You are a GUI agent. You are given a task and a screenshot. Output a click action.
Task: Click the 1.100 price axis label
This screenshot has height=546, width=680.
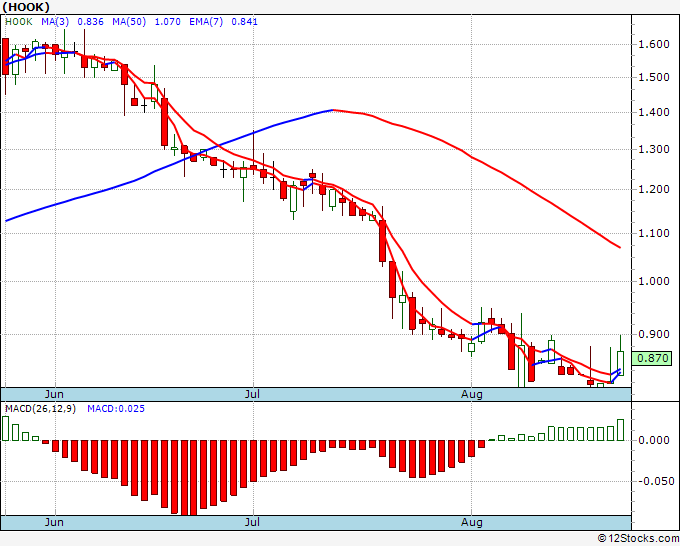point(654,233)
